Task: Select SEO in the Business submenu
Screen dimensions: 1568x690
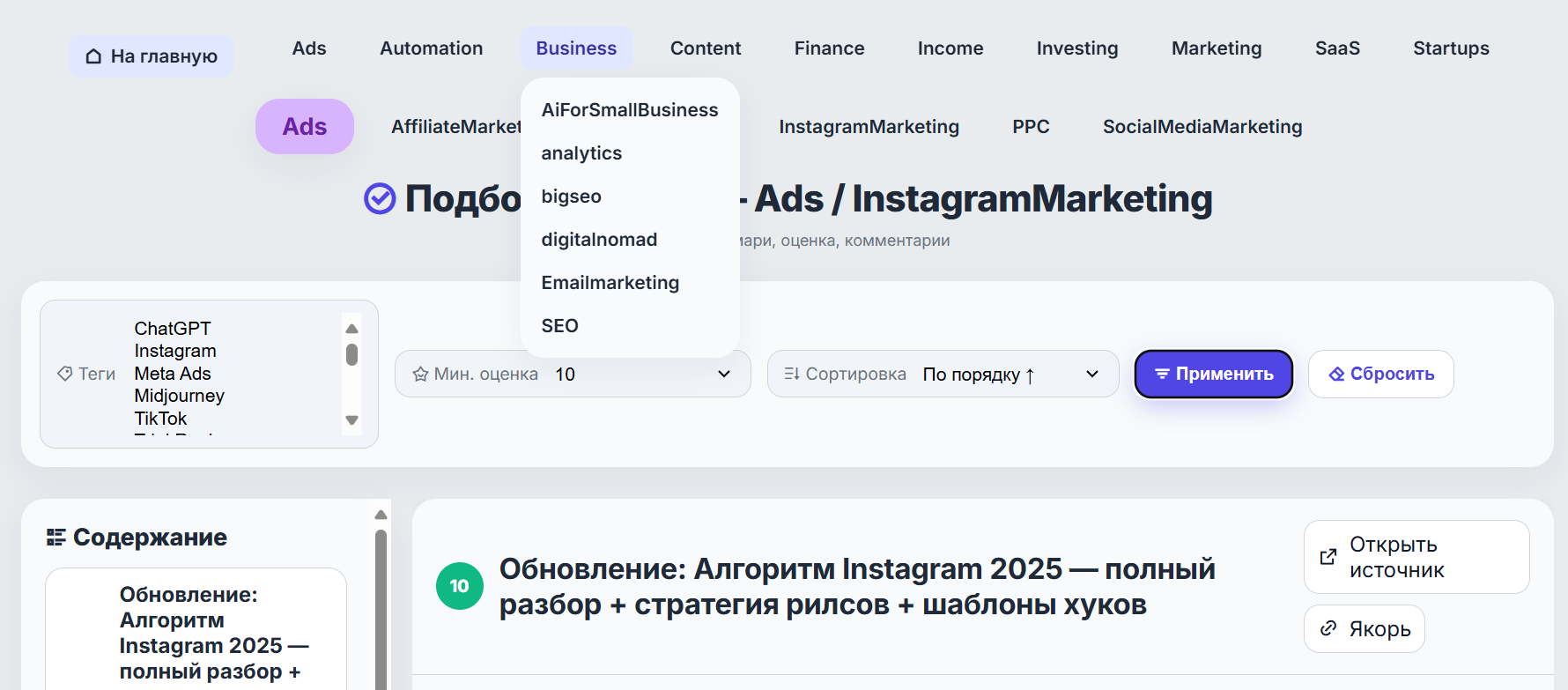Action: [559, 326]
